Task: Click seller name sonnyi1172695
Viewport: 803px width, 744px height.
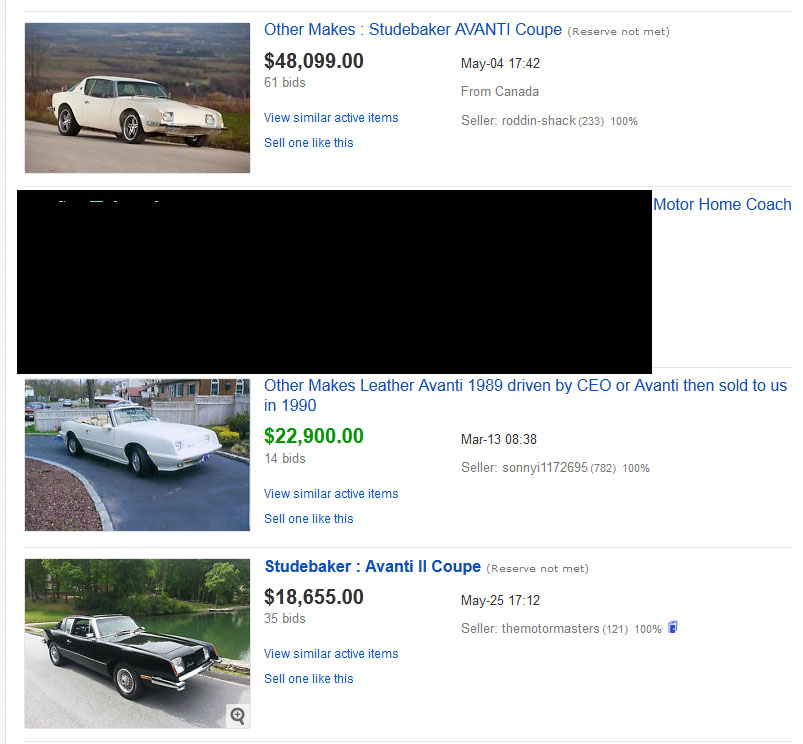Action: point(544,468)
